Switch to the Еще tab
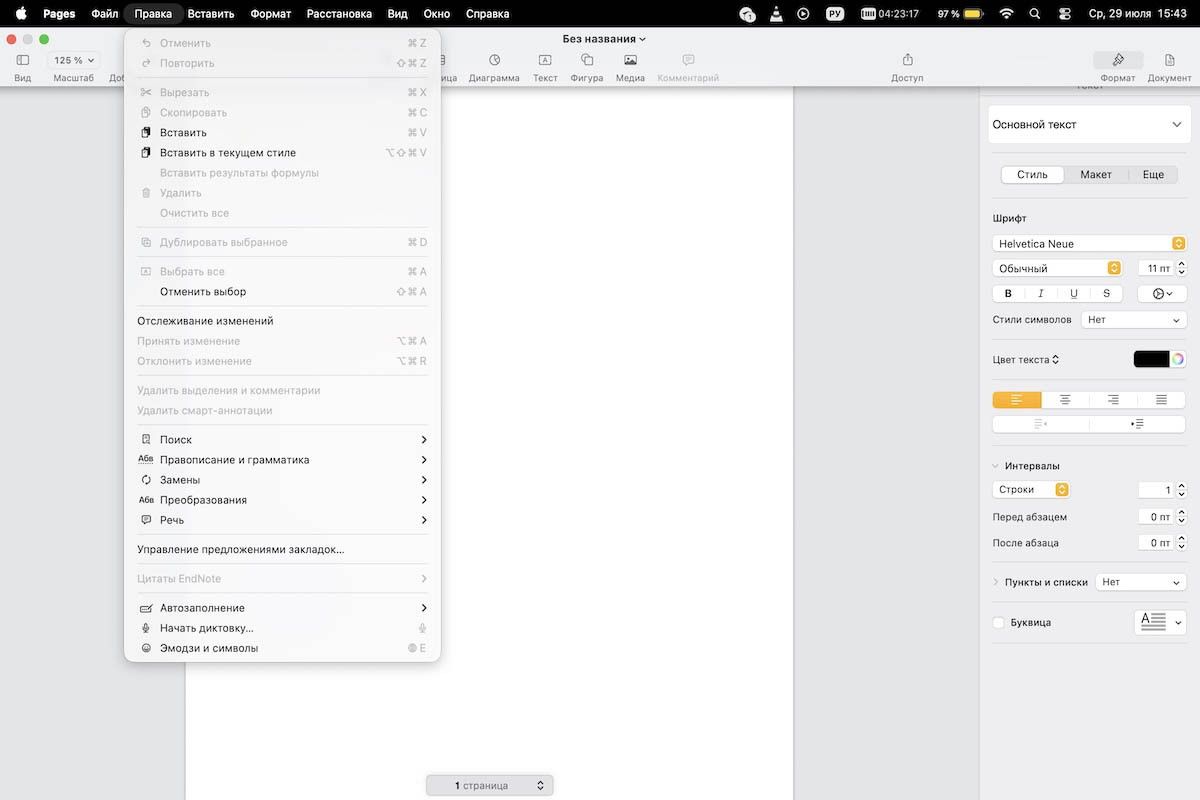The width and height of the screenshot is (1200, 800). [x=1153, y=174]
